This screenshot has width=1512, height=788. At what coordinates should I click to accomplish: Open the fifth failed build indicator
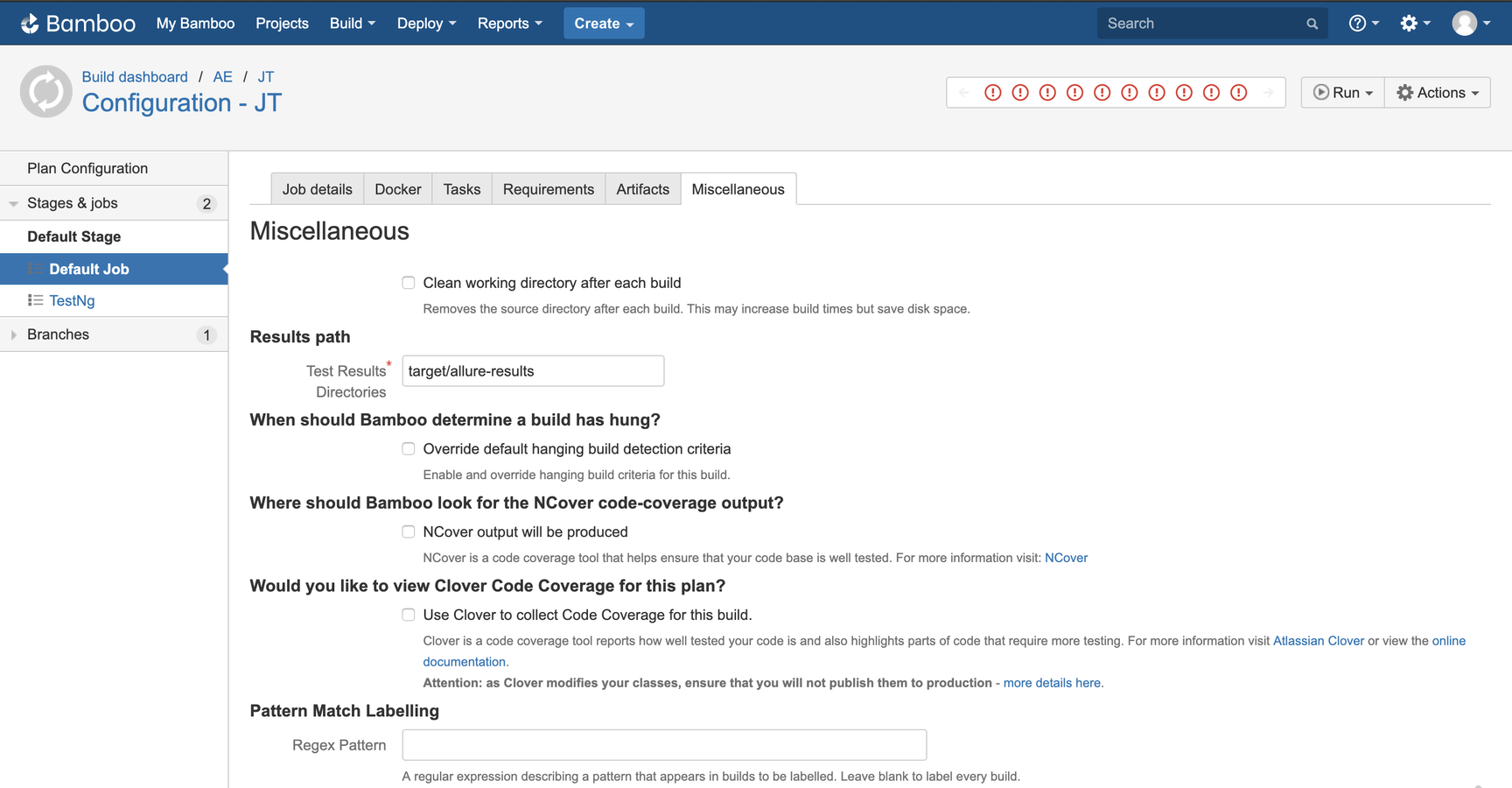[1102, 93]
